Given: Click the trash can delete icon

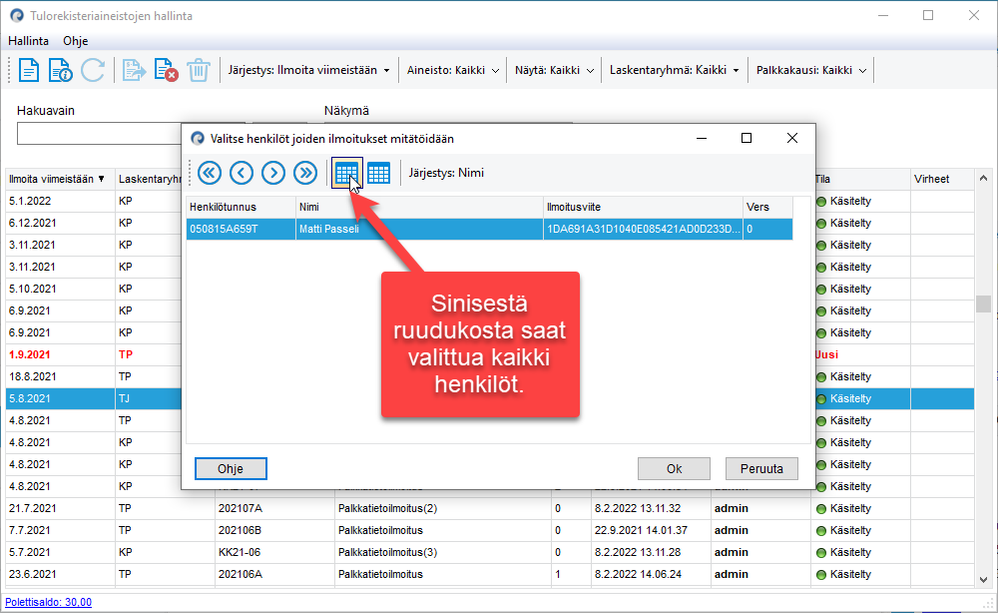Looking at the screenshot, I should (198, 70).
